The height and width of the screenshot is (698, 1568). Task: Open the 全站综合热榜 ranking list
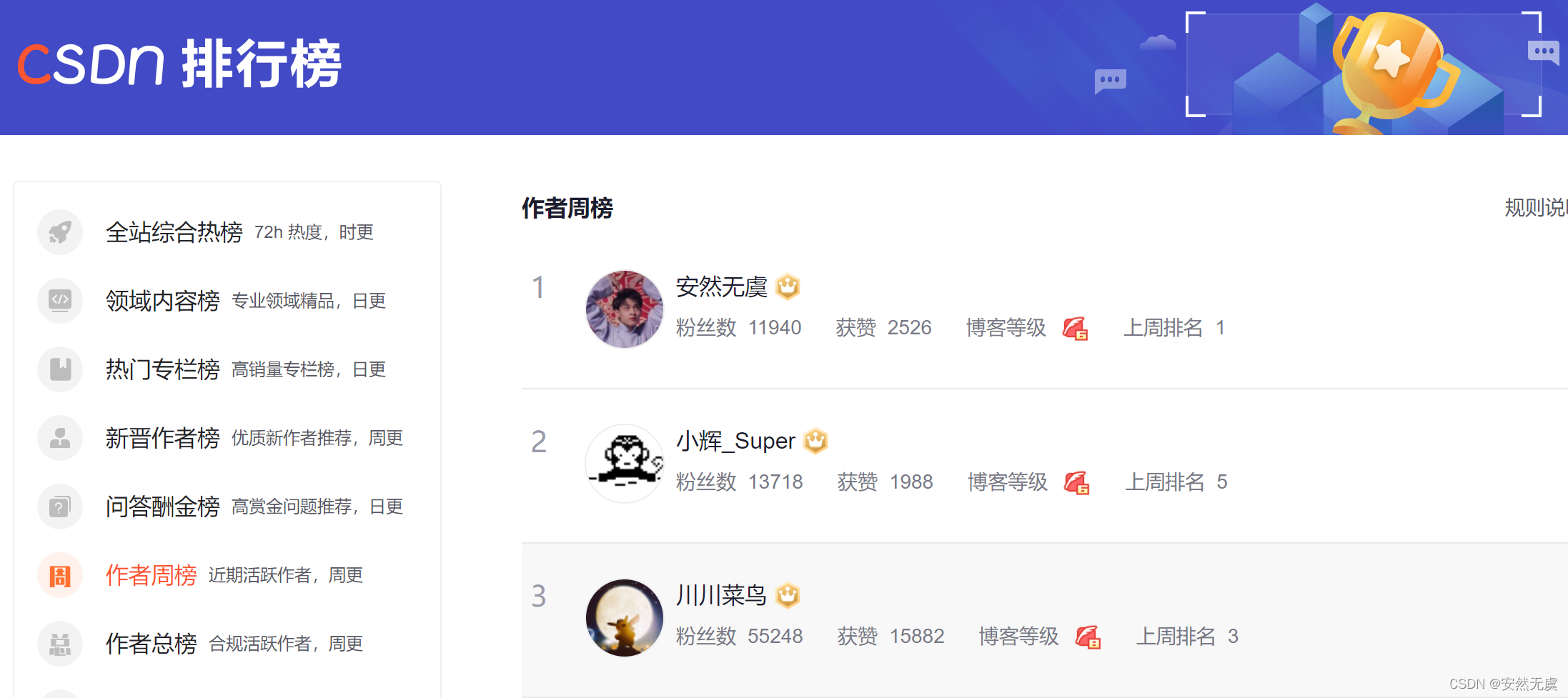coord(174,232)
